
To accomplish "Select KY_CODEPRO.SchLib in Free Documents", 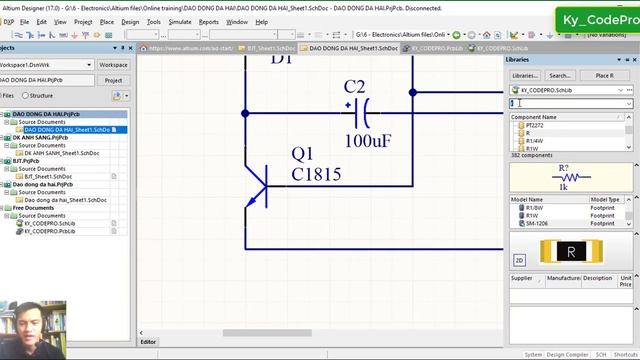I will [49, 223].
